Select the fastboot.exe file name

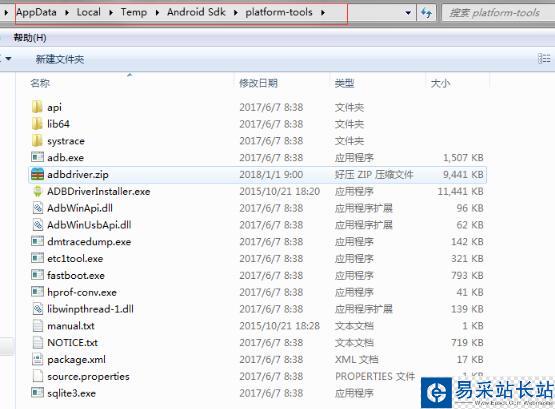coord(76,275)
